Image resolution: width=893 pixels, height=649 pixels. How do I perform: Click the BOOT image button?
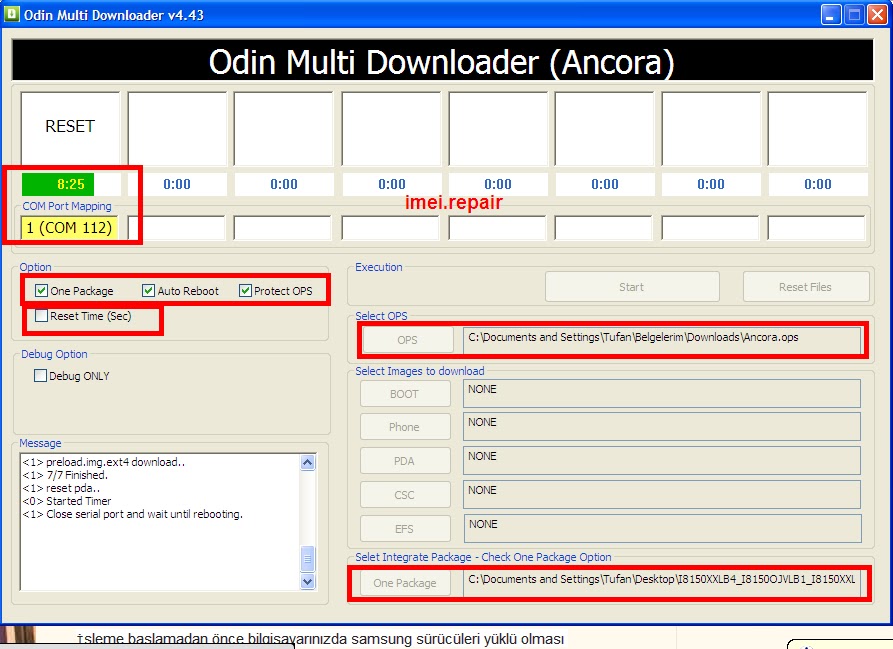point(405,394)
